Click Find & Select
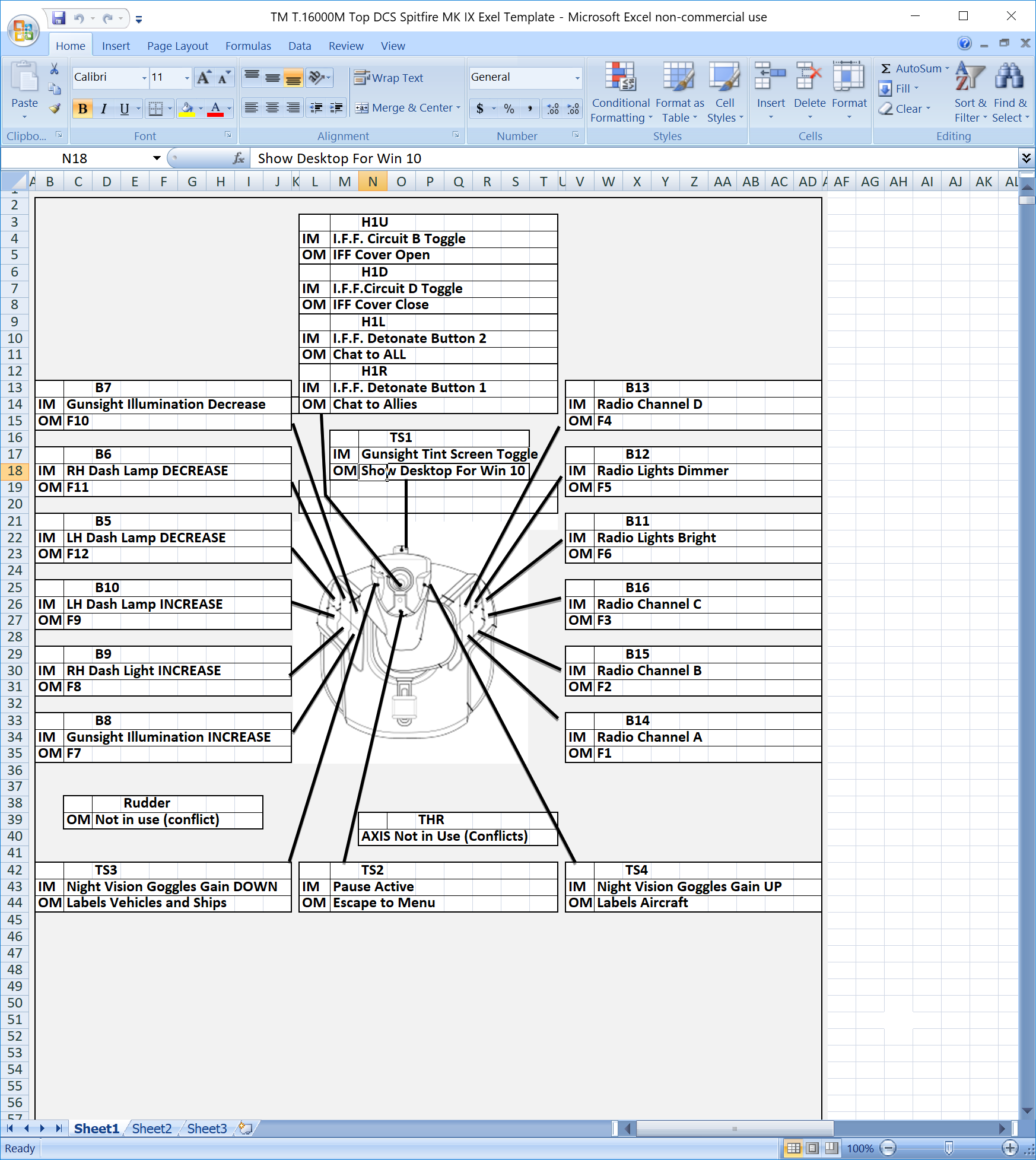 coord(1010,93)
